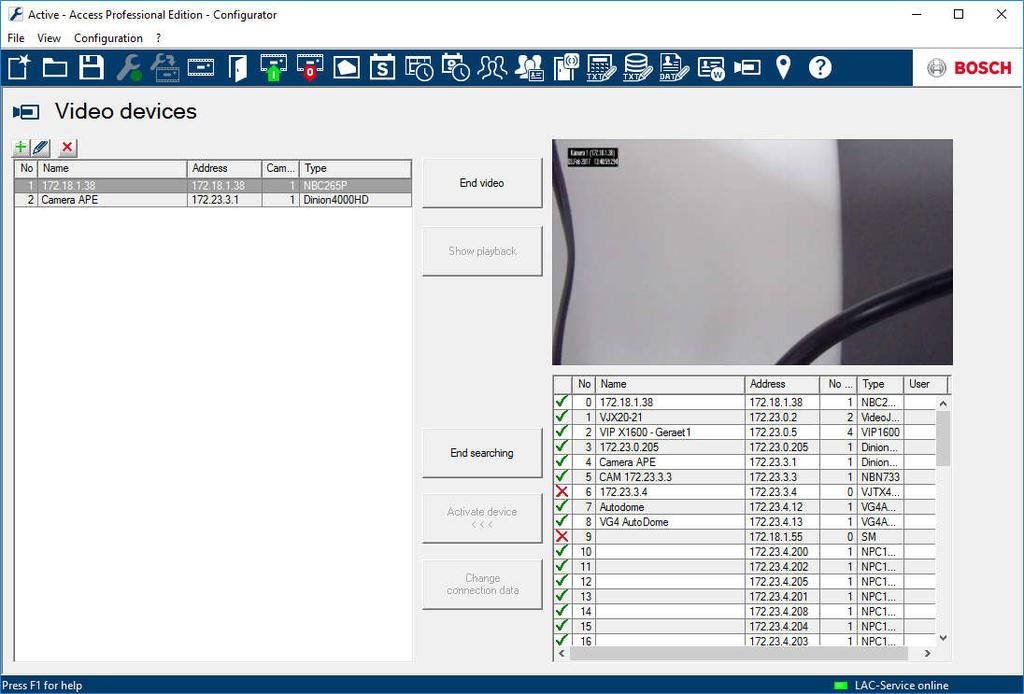This screenshot has height=694, width=1024.
Task: Open the ? help menu
Action: tap(158, 38)
